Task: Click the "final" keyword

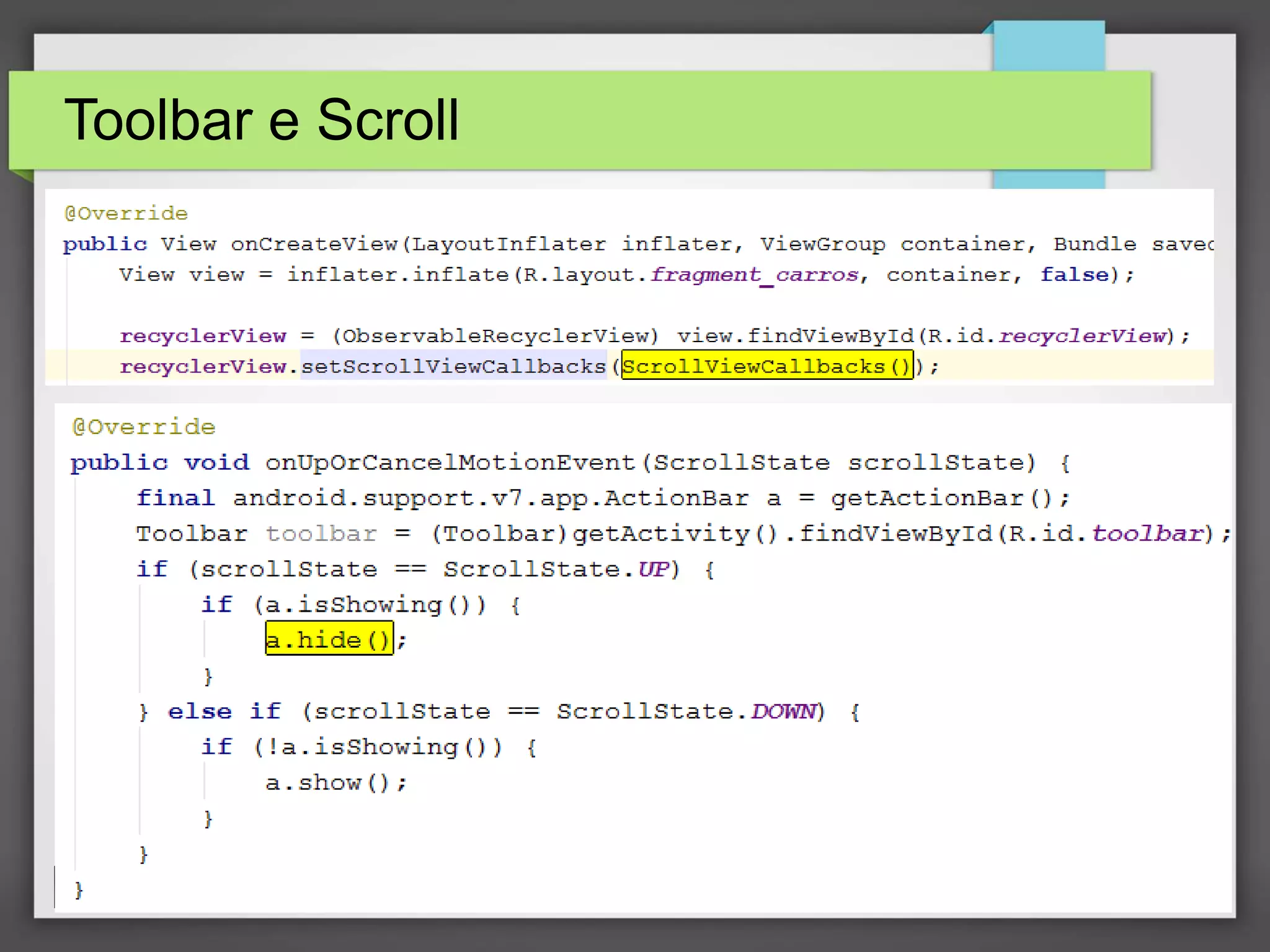Action: tap(175, 498)
